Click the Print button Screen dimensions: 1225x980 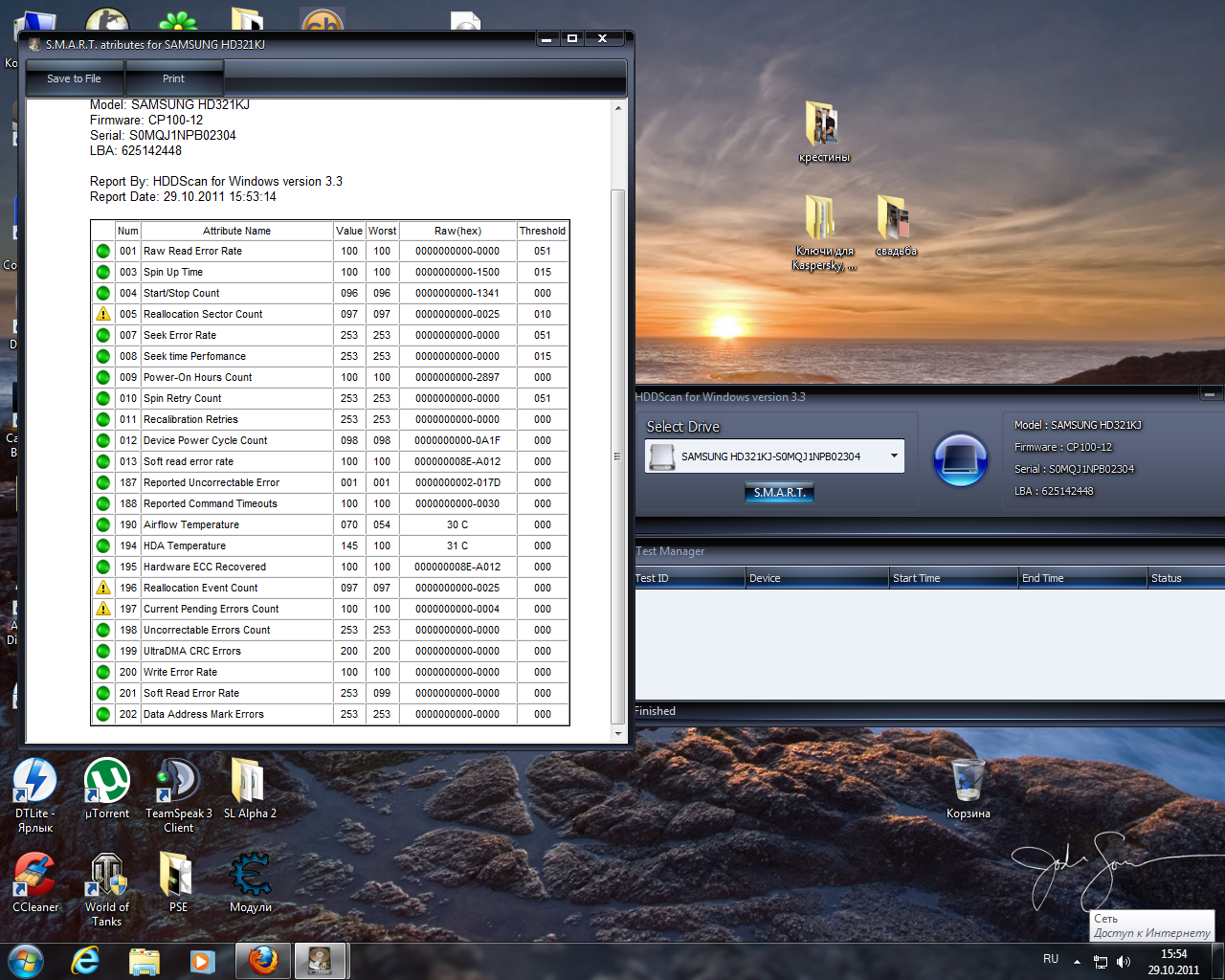tap(173, 78)
